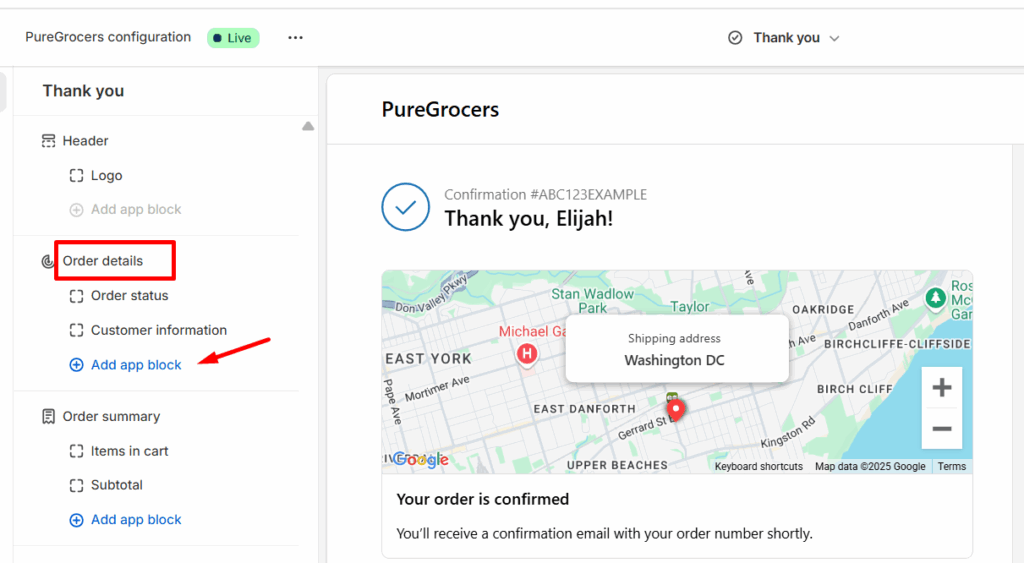Viewport: 1024px width, 563px height.
Task: Click the Customer information block icon
Action: click(76, 330)
